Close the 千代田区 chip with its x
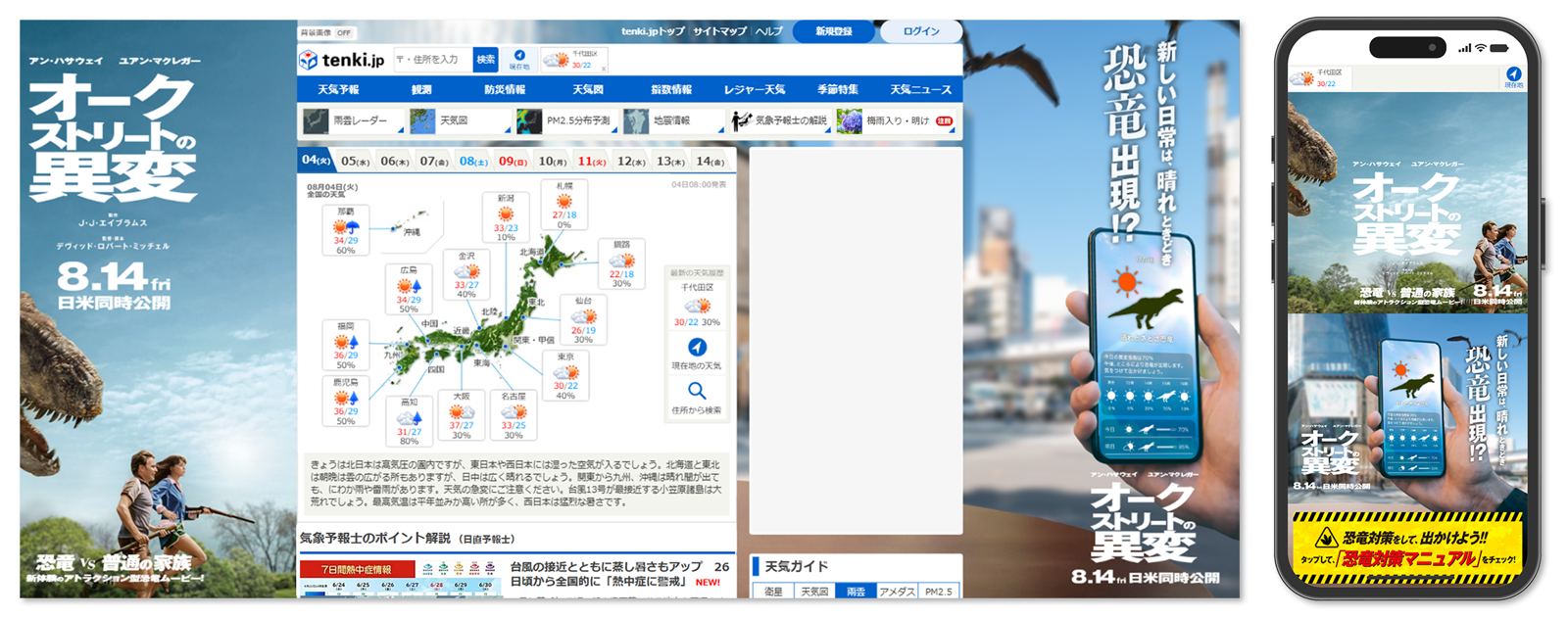 pos(604,68)
